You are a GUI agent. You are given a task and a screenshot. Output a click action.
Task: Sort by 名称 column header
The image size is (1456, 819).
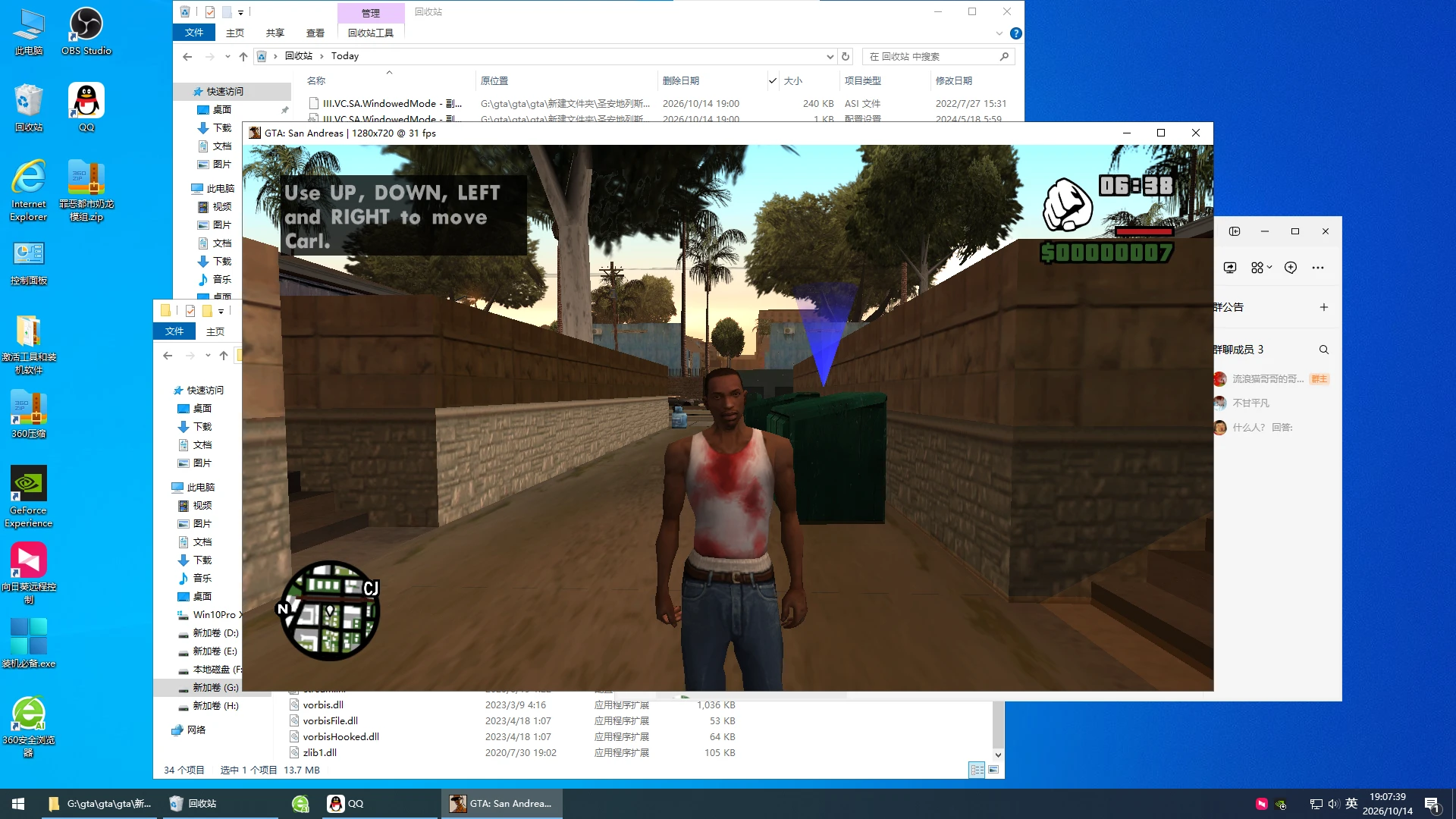coord(316,80)
